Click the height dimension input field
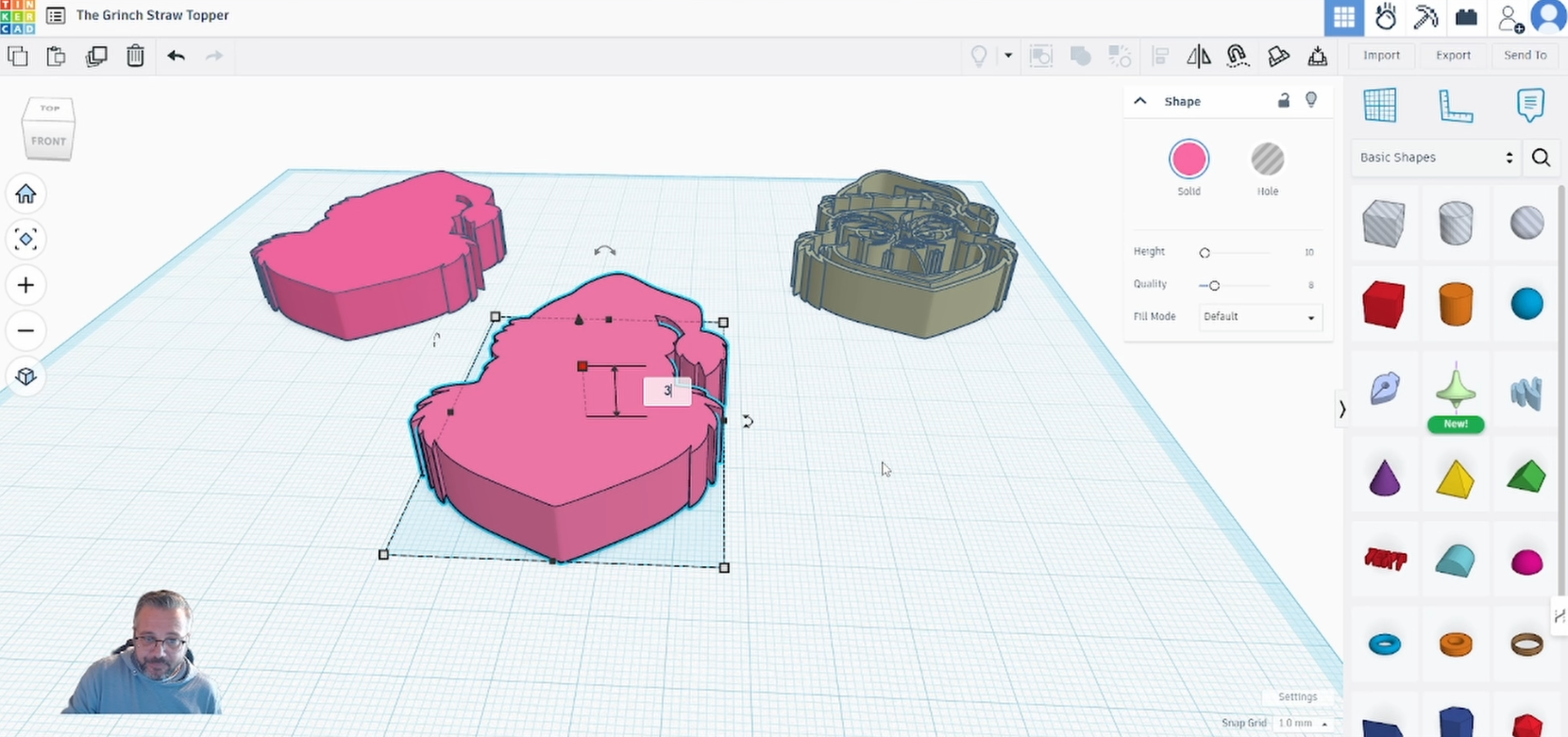Image resolution: width=1568 pixels, height=737 pixels. (667, 391)
